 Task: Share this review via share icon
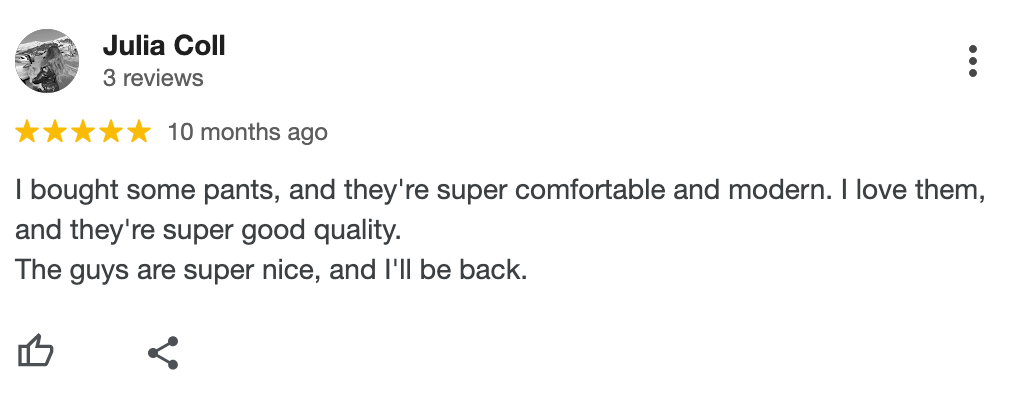coord(163,353)
